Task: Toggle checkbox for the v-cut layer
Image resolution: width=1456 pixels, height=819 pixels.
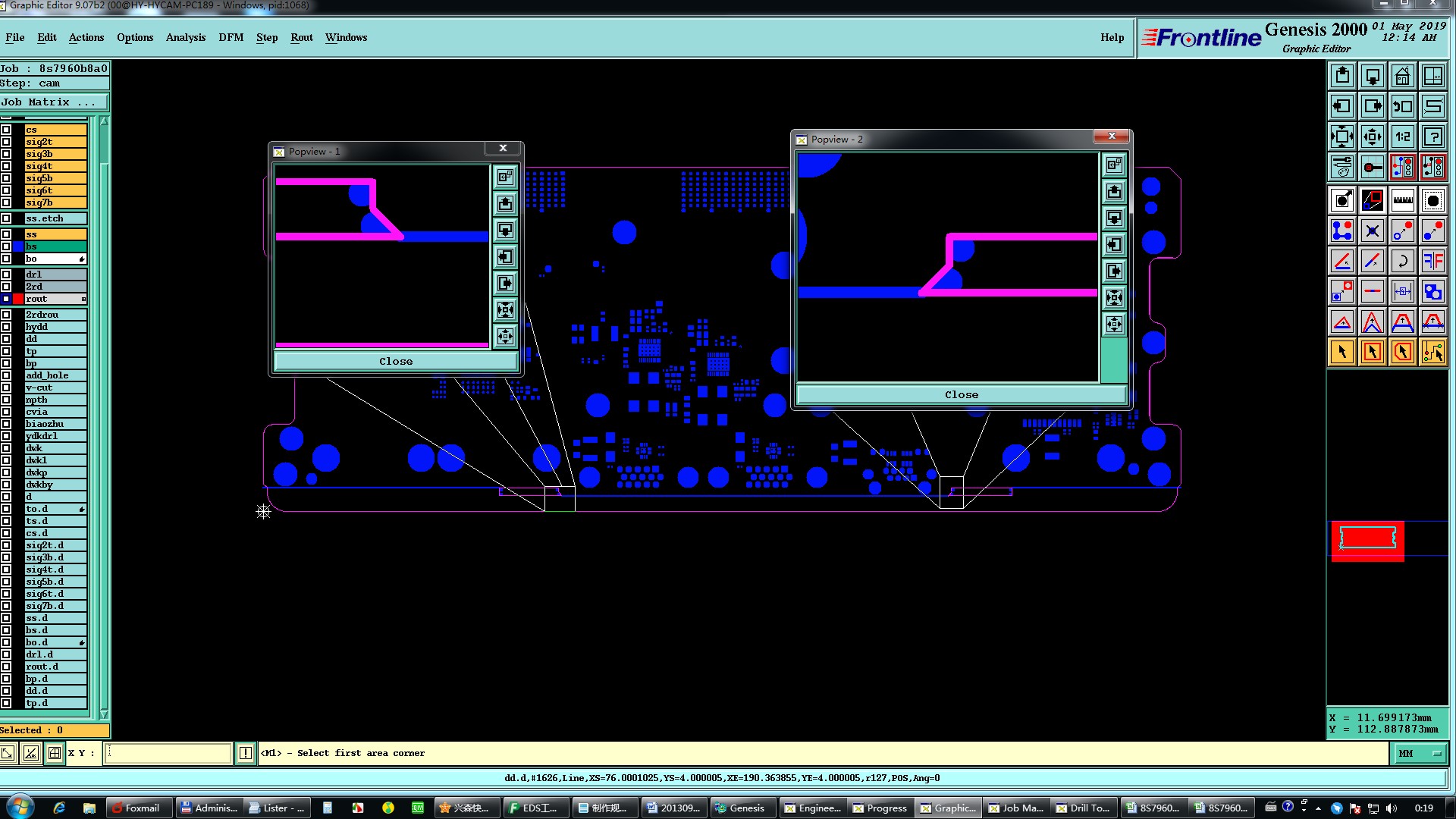Action: tap(6, 388)
